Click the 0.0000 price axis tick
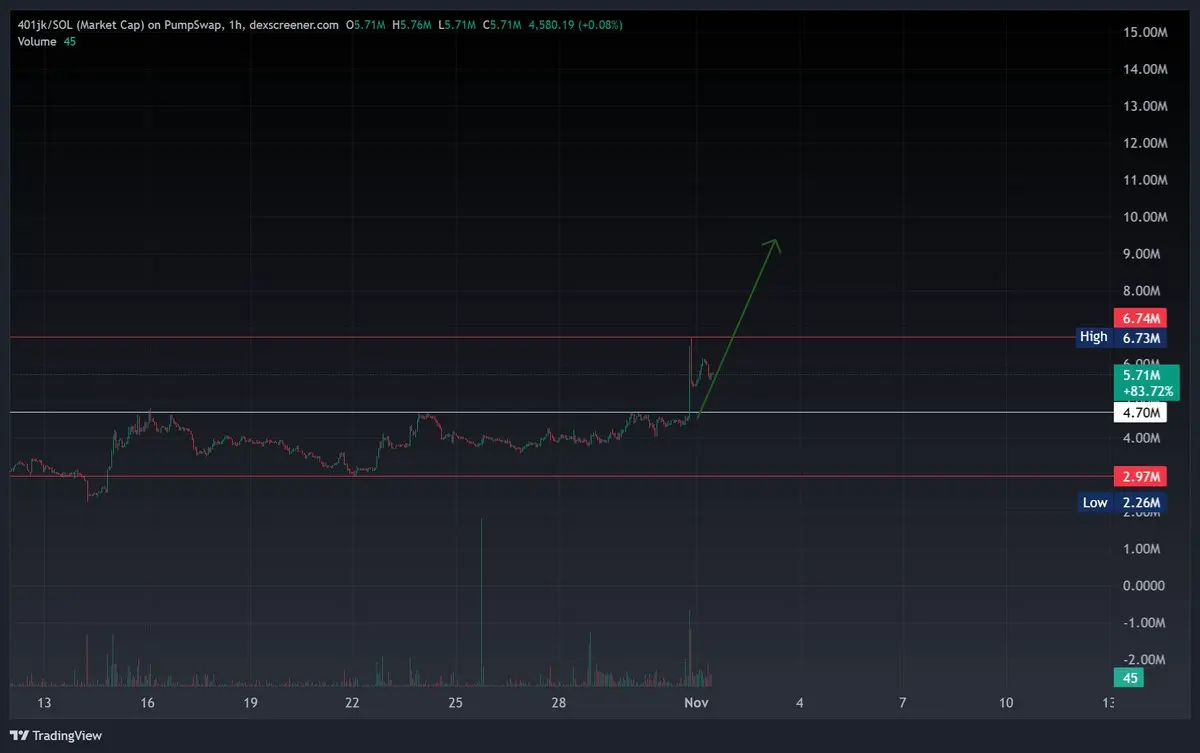The height and width of the screenshot is (753, 1200). click(x=1144, y=586)
